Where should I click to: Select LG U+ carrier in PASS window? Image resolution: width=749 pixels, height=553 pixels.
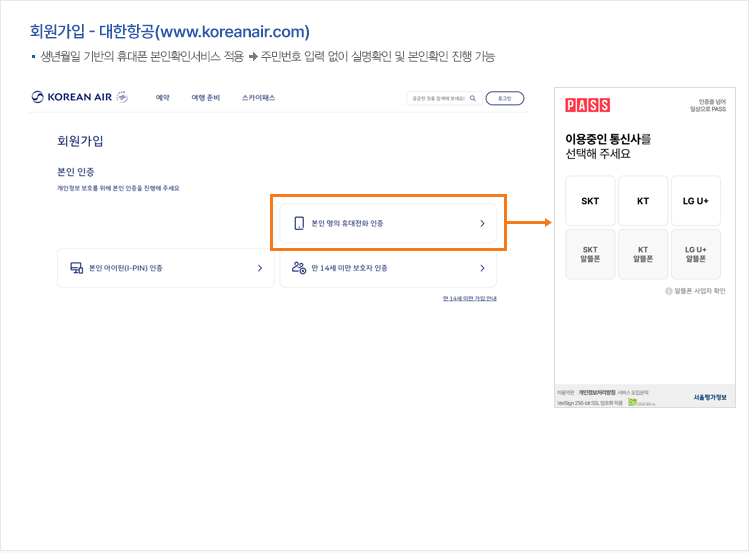click(x=696, y=201)
